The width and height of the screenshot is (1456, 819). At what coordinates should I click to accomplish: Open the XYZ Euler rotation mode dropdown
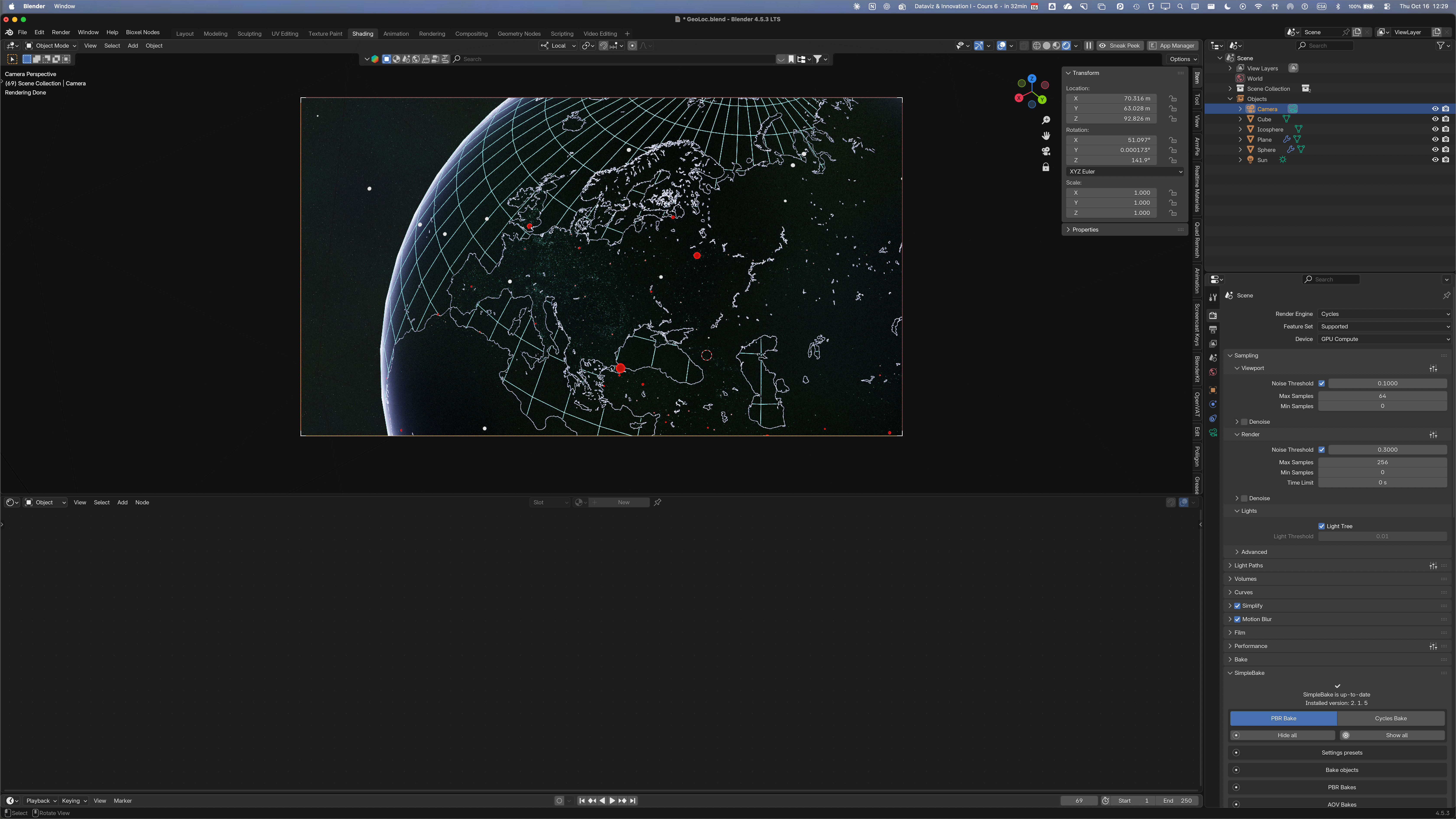coord(1125,172)
